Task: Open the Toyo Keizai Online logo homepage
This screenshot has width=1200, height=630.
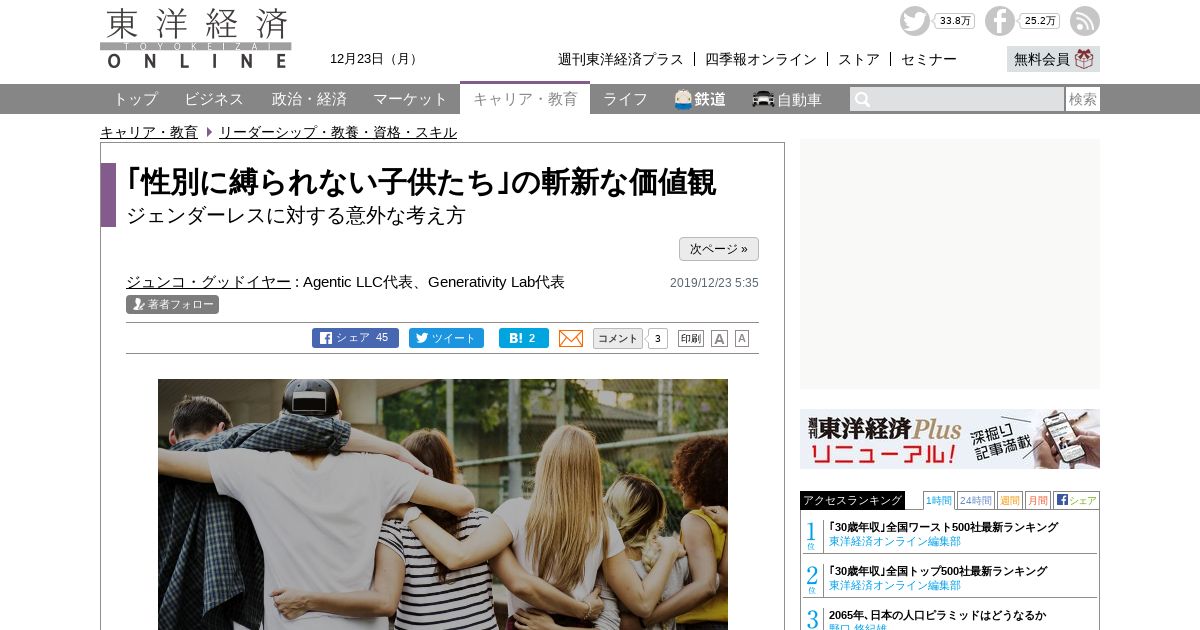Action: point(196,38)
